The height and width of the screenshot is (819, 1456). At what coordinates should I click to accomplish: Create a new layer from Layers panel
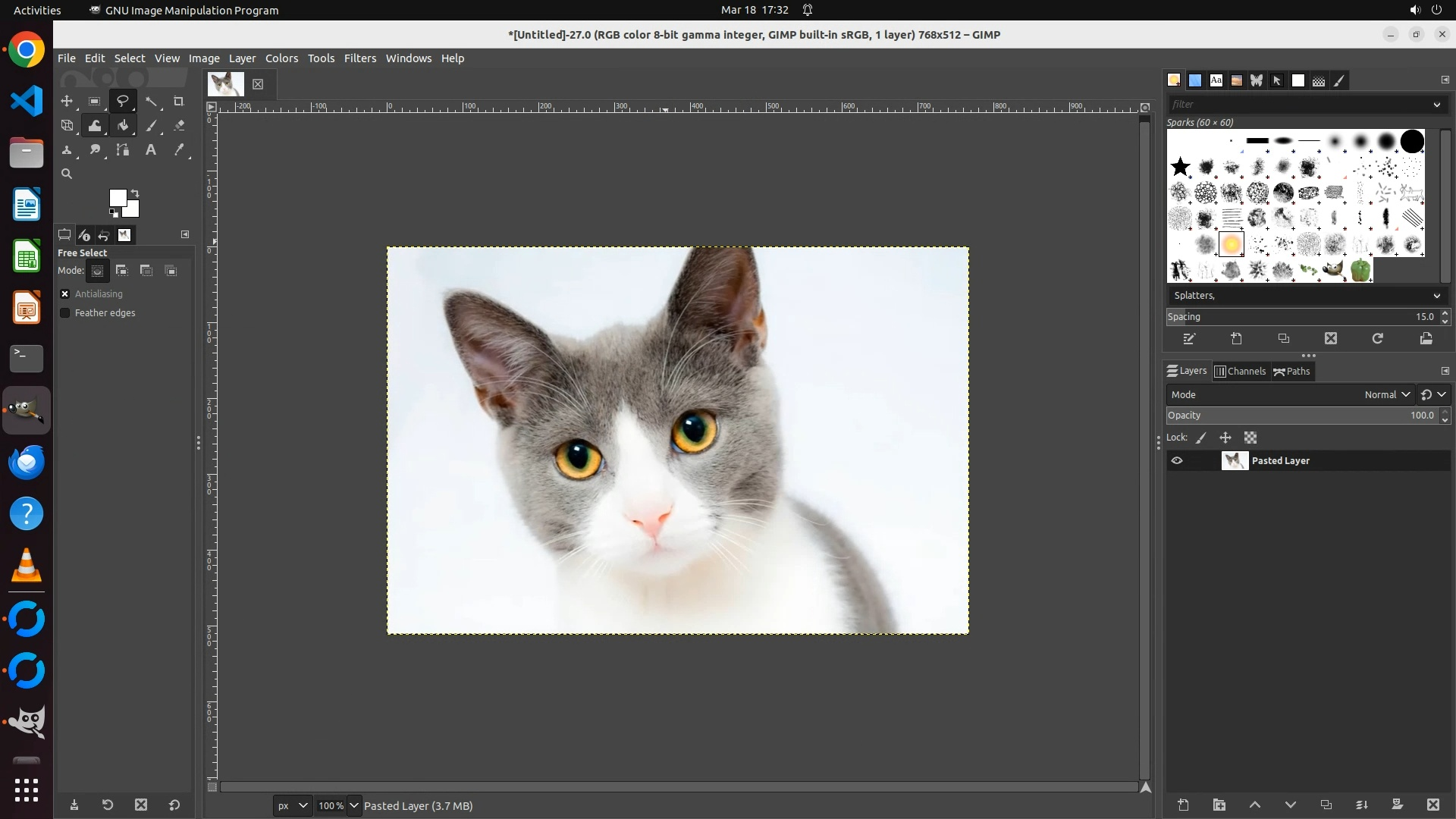[1183, 805]
